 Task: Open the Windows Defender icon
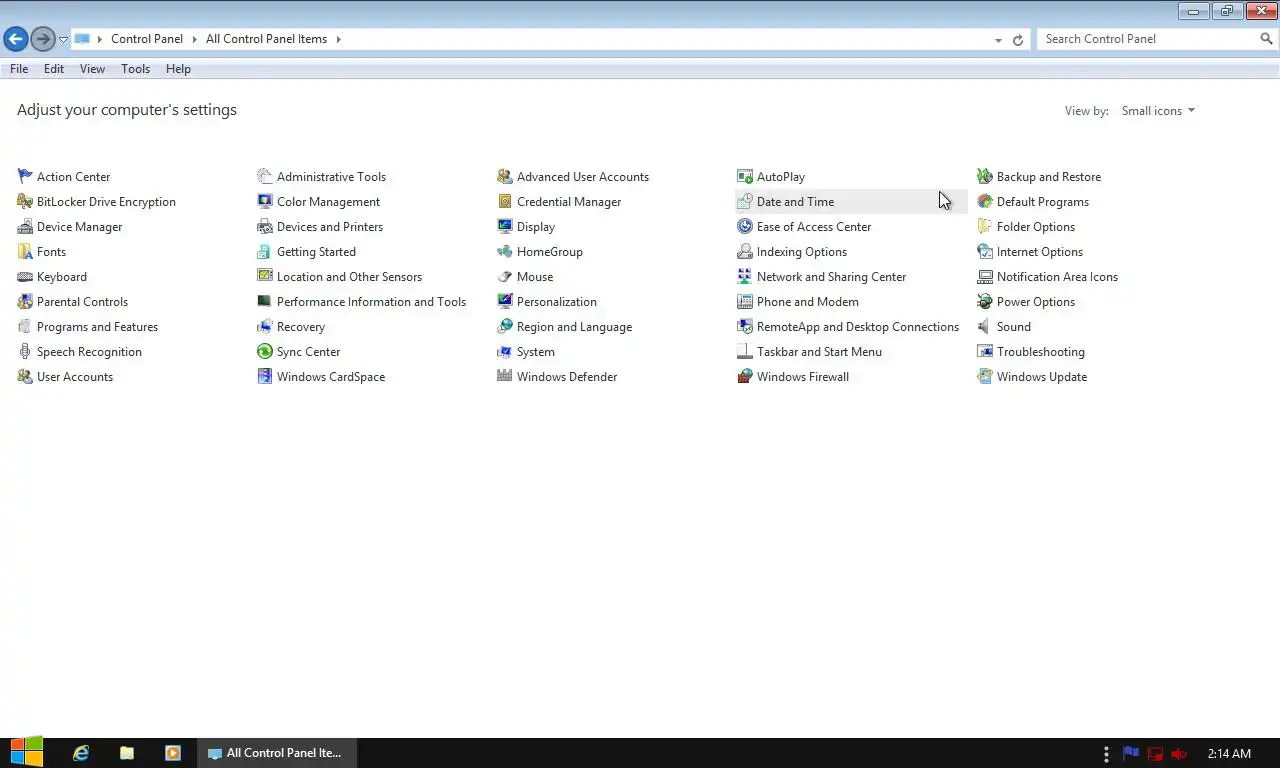point(505,377)
